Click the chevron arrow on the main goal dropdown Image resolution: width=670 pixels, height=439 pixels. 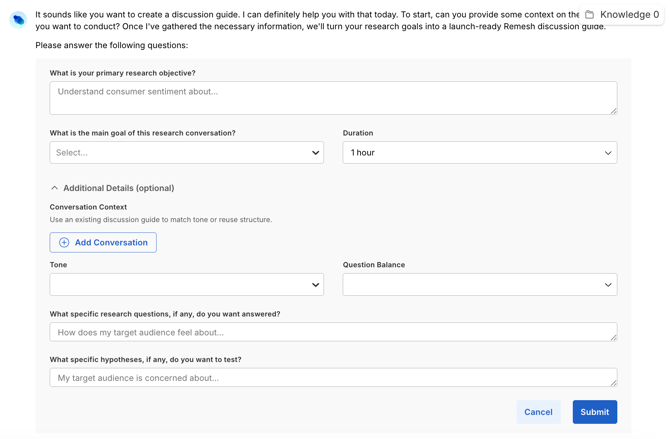(x=315, y=153)
